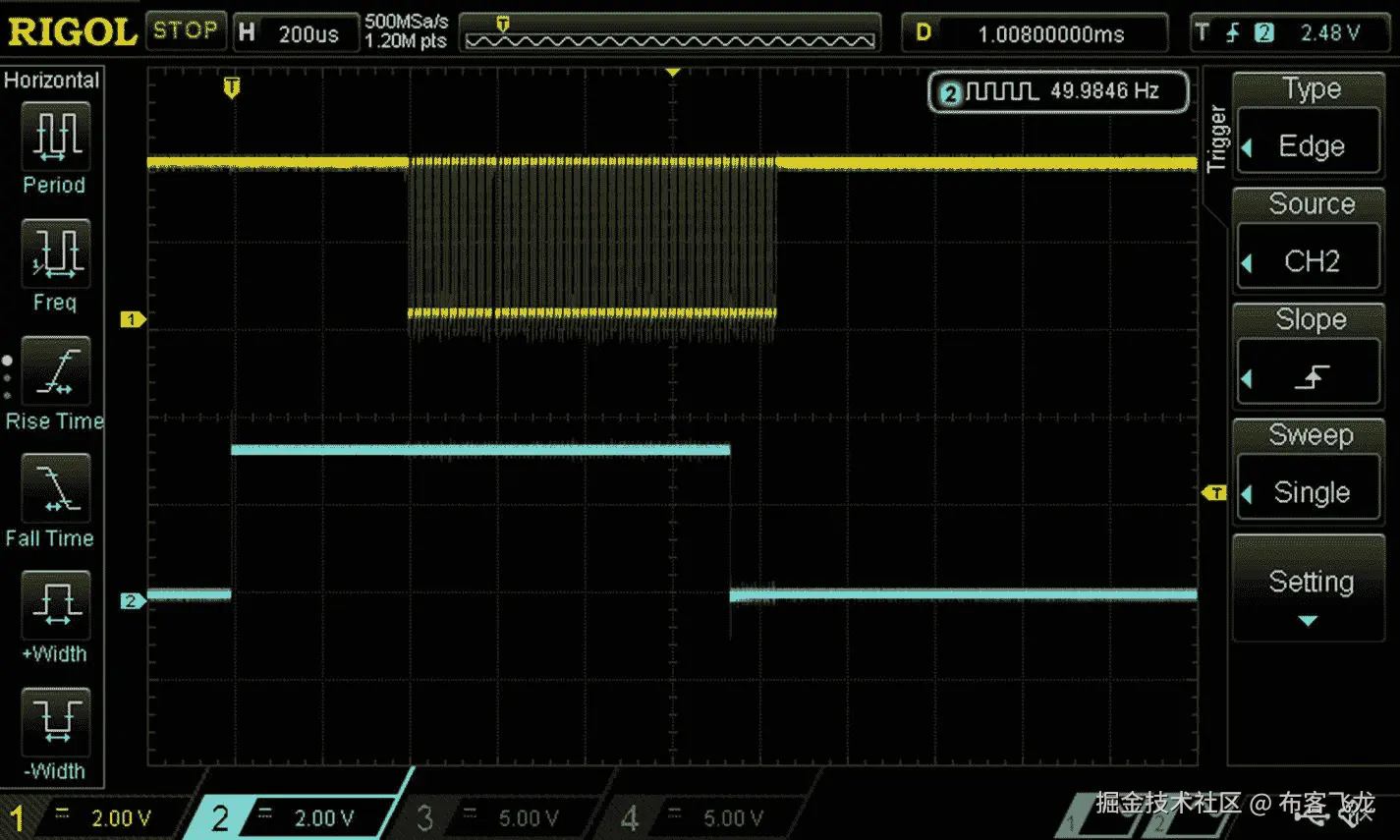Click the 2.48 V trigger level readout
The width and height of the screenshot is (1400, 840).
click(1330, 32)
